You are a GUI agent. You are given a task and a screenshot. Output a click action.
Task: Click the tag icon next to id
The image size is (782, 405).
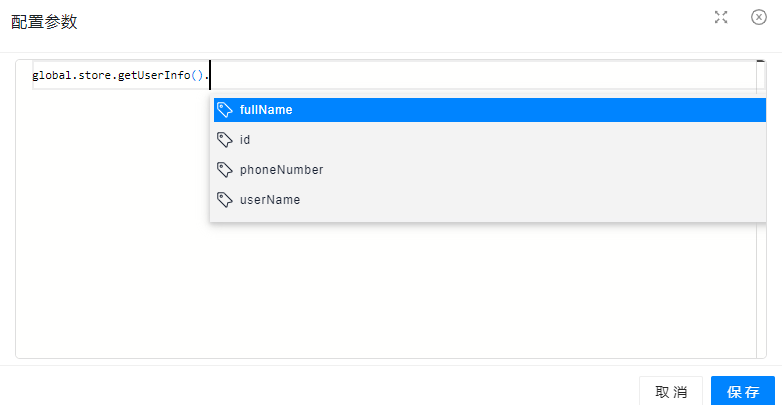pos(225,140)
